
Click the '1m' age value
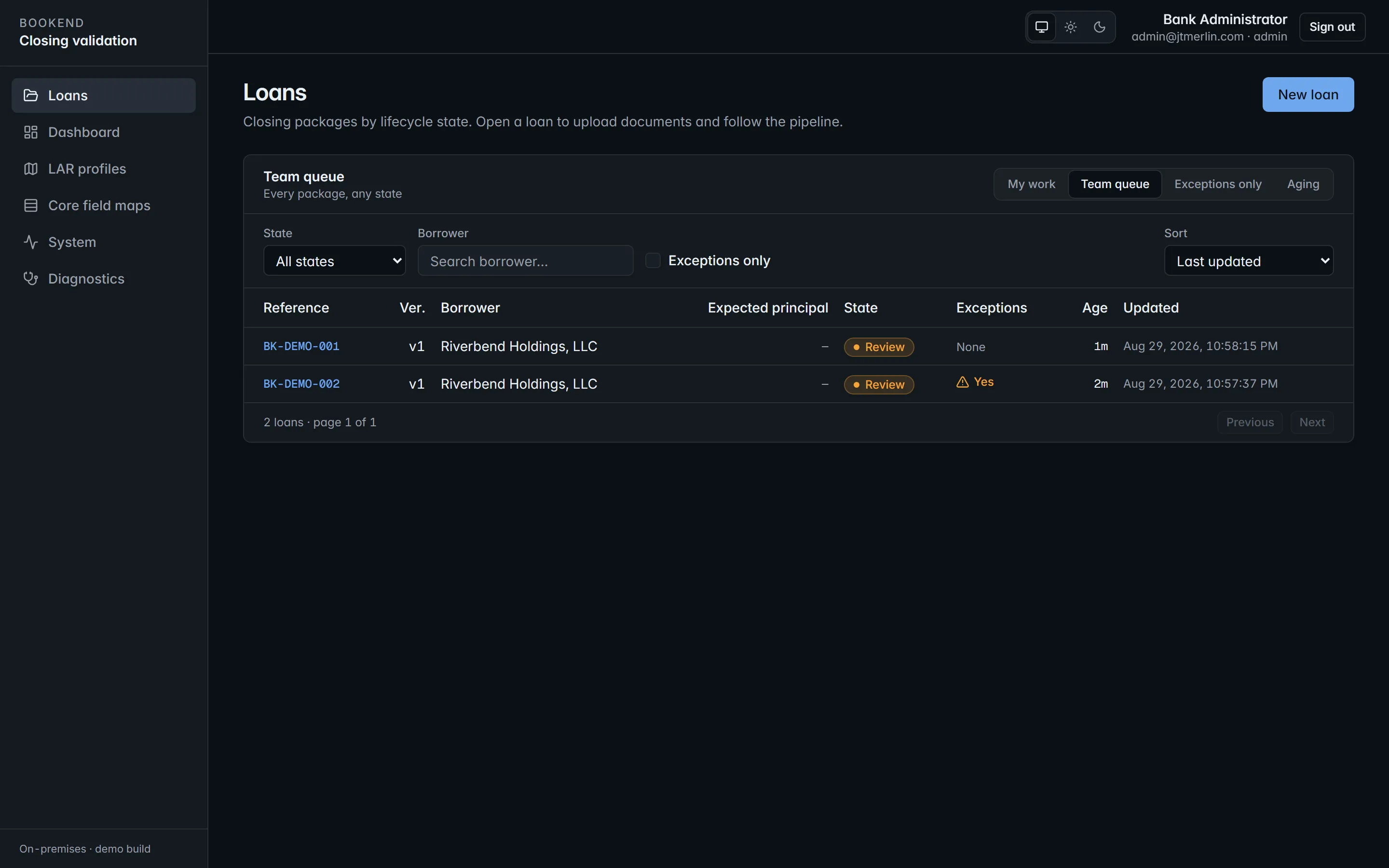1100,346
